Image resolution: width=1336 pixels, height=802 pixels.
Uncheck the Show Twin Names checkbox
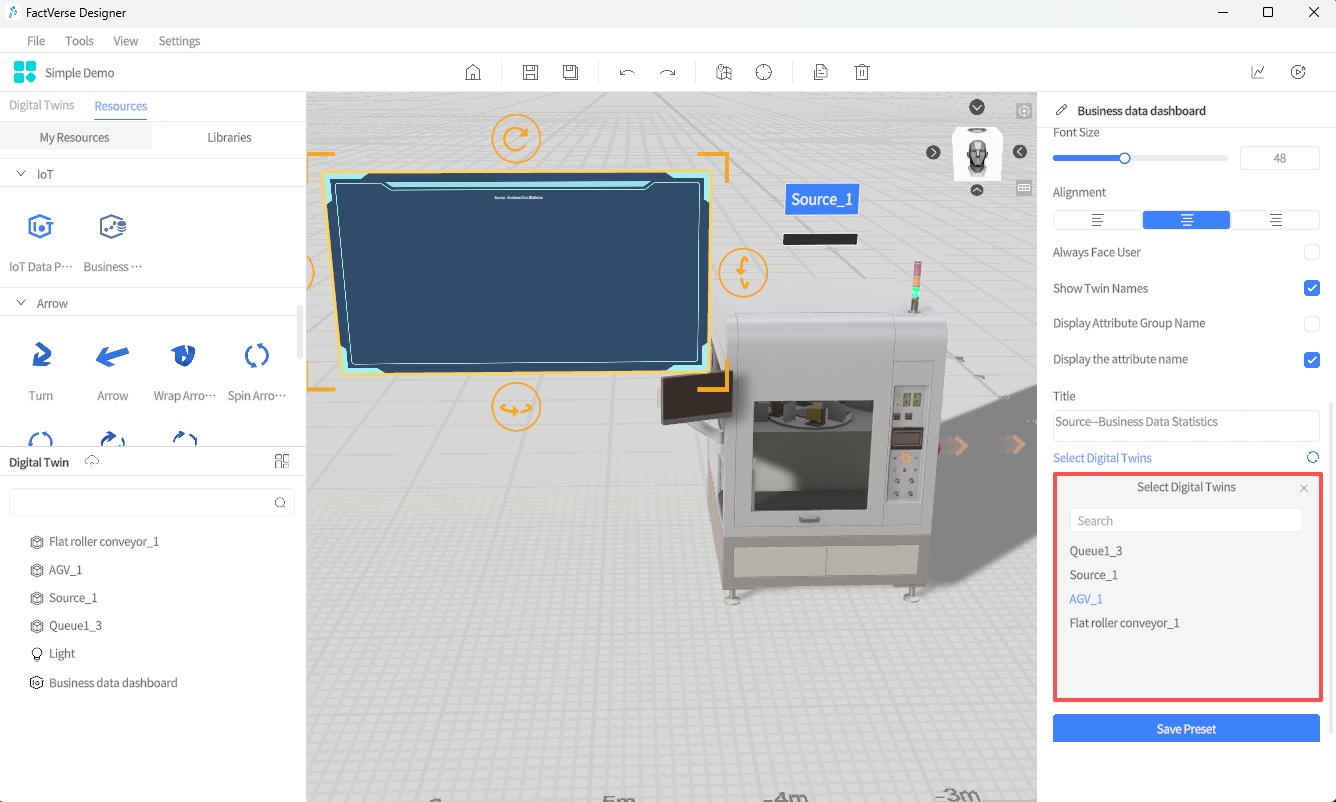[1311, 288]
